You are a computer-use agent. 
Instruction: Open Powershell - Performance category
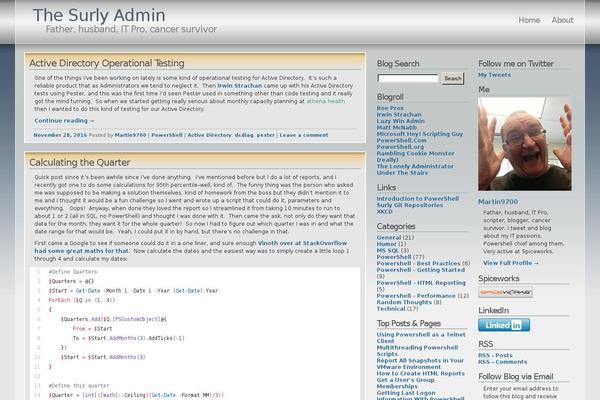(416, 296)
